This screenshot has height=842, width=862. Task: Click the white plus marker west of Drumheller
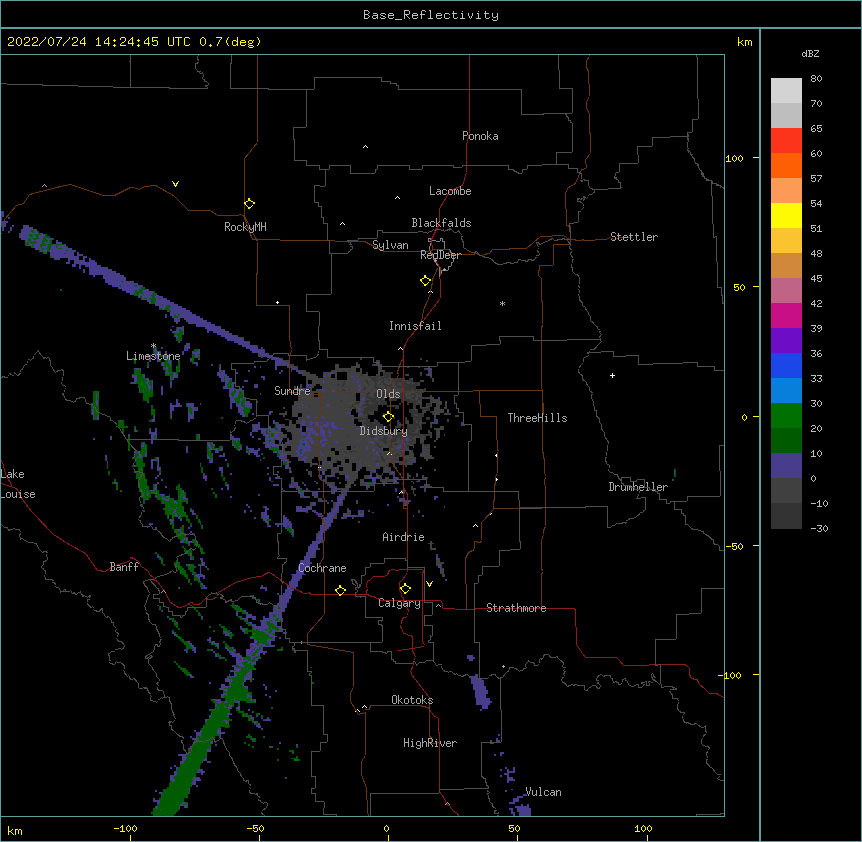pos(612,375)
